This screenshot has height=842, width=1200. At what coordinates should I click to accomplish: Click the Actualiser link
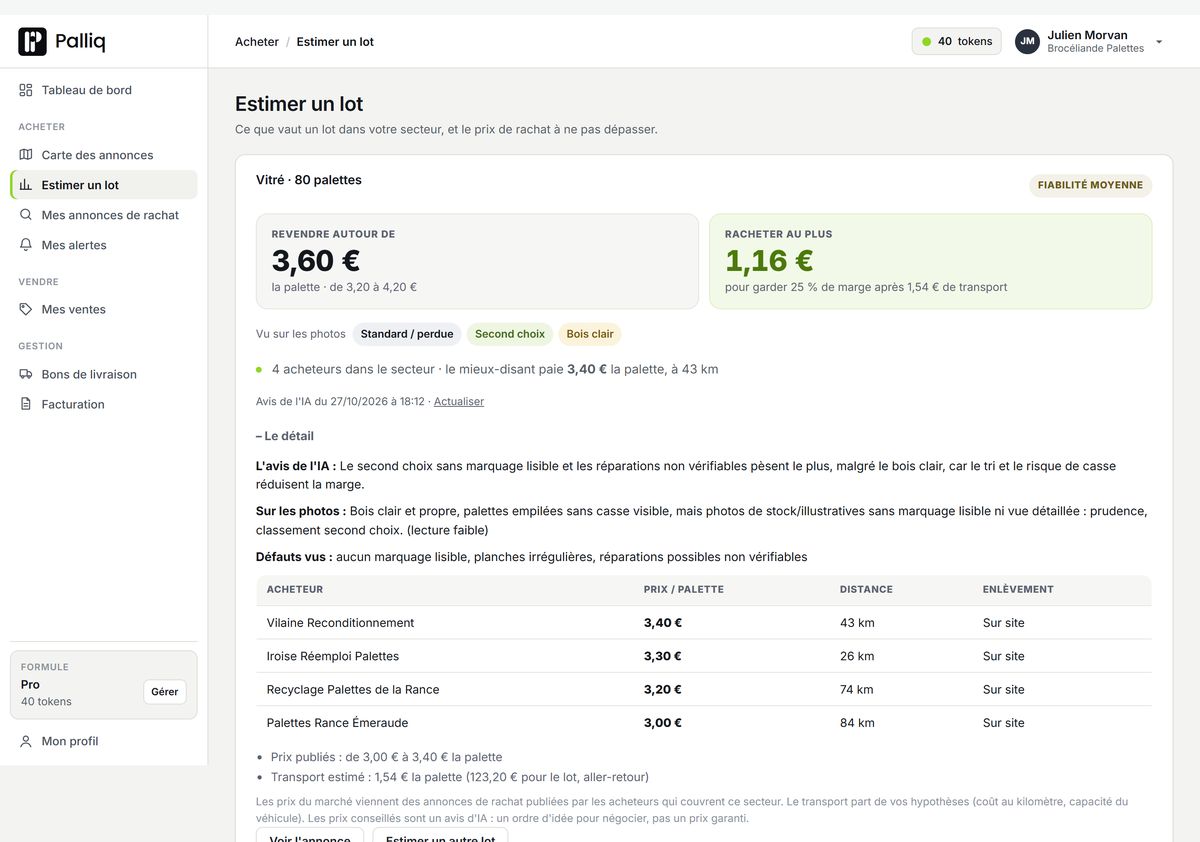459,401
